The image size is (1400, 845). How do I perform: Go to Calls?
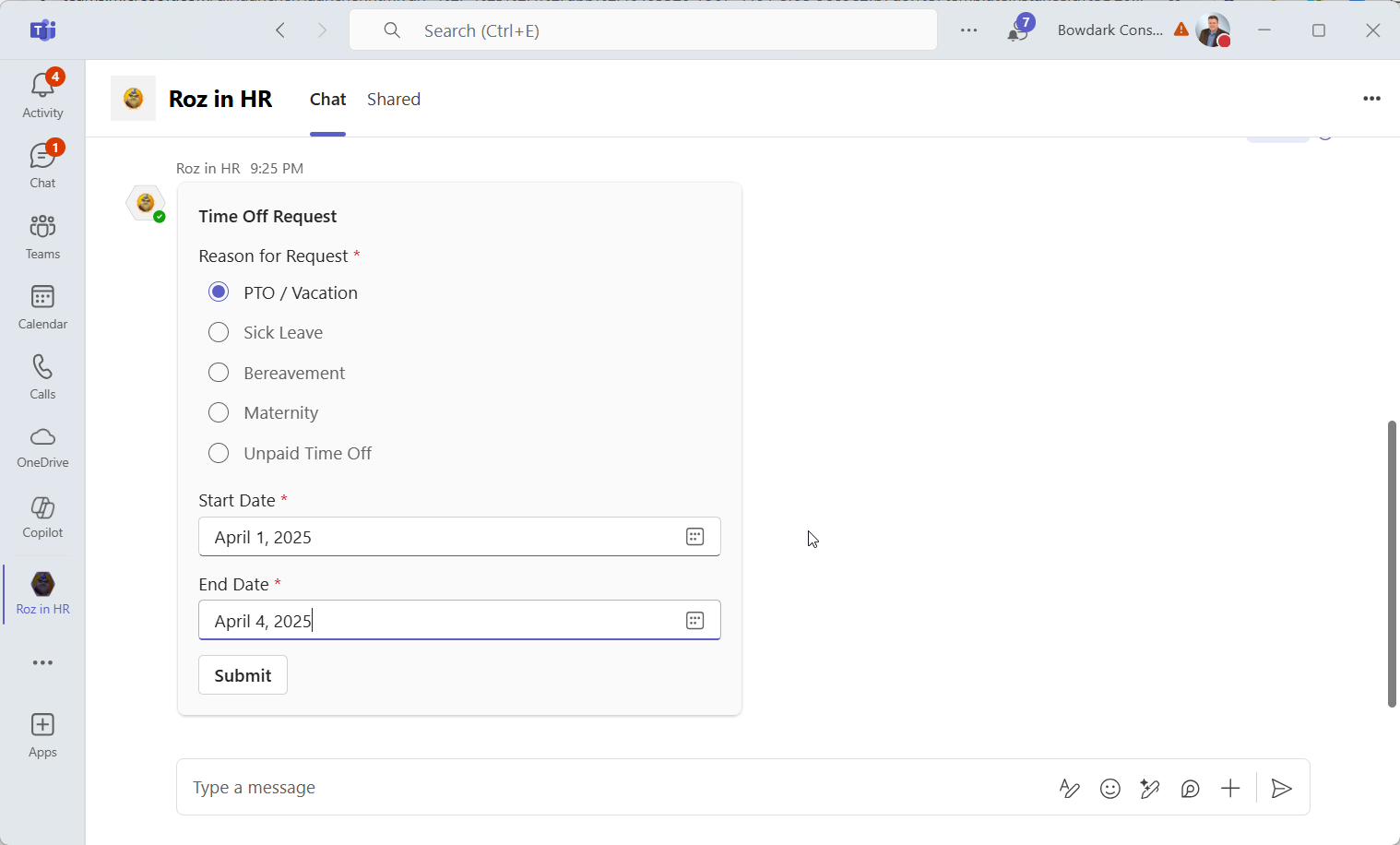coord(42,377)
